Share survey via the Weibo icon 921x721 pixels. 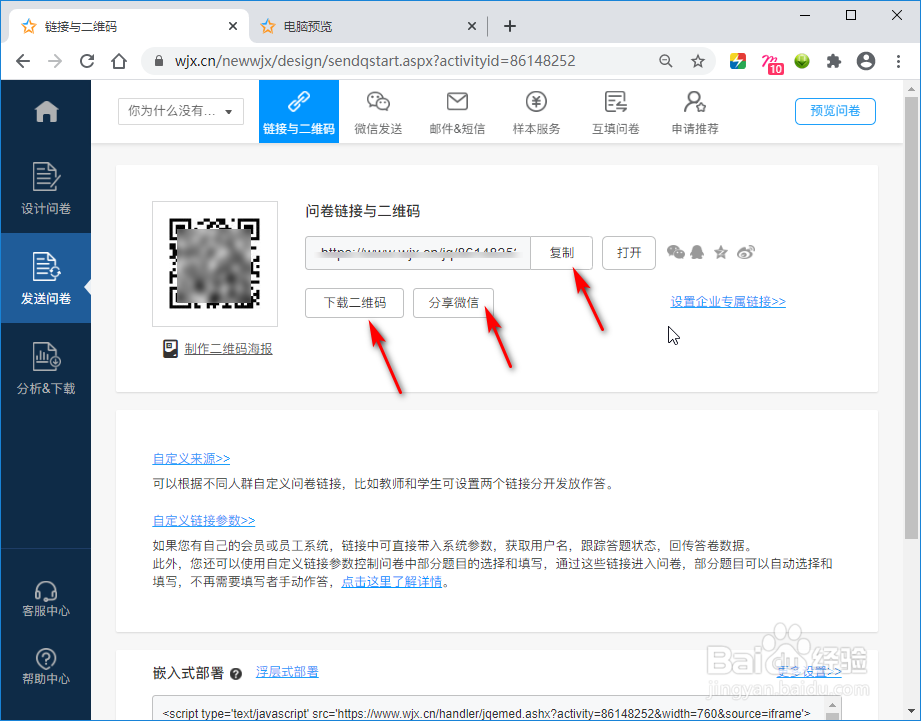point(744,252)
